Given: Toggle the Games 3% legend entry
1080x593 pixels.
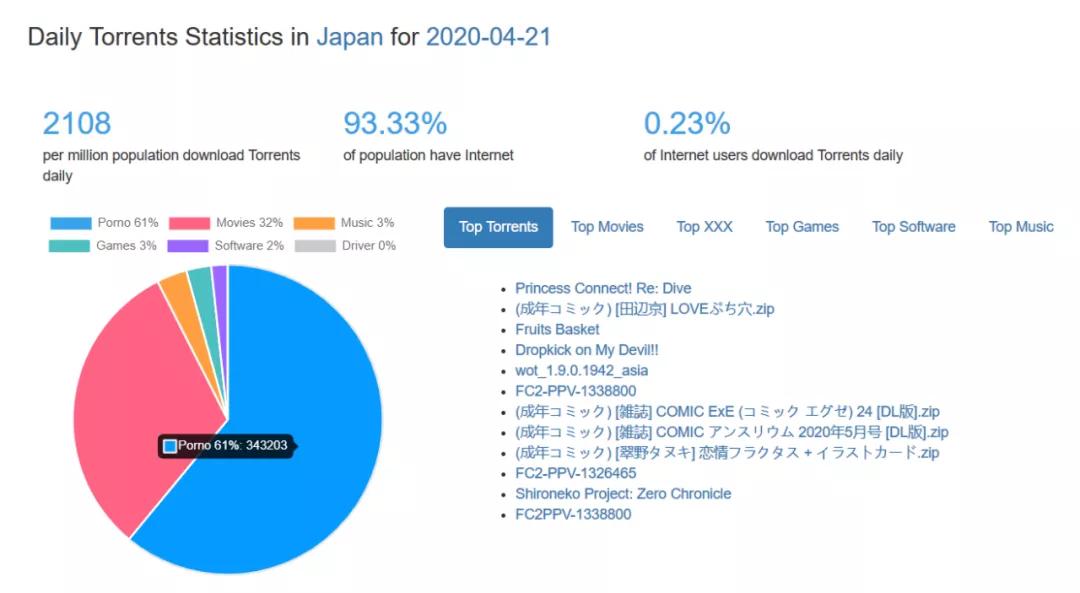Looking at the screenshot, I should (103, 246).
